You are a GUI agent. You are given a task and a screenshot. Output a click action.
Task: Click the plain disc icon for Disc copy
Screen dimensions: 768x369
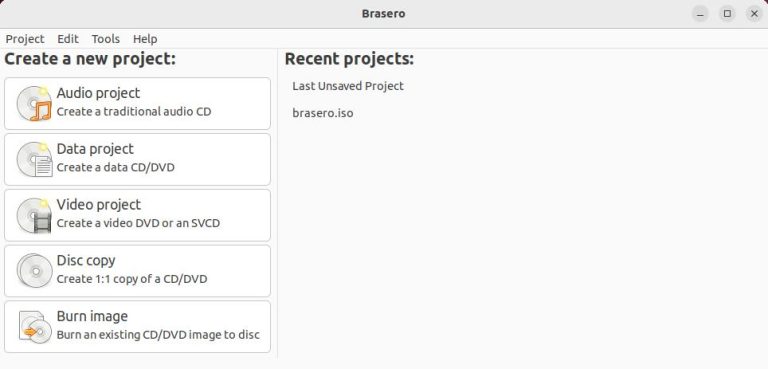34,271
